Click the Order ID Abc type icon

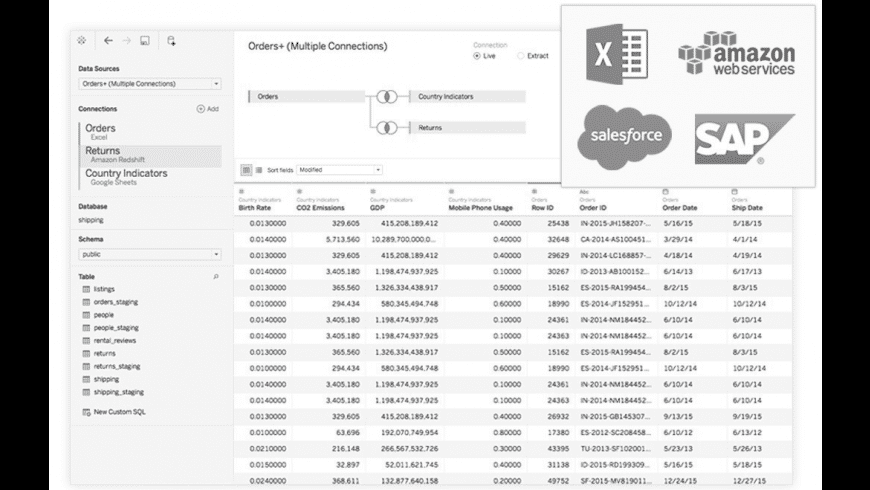pyautogui.click(x=584, y=192)
